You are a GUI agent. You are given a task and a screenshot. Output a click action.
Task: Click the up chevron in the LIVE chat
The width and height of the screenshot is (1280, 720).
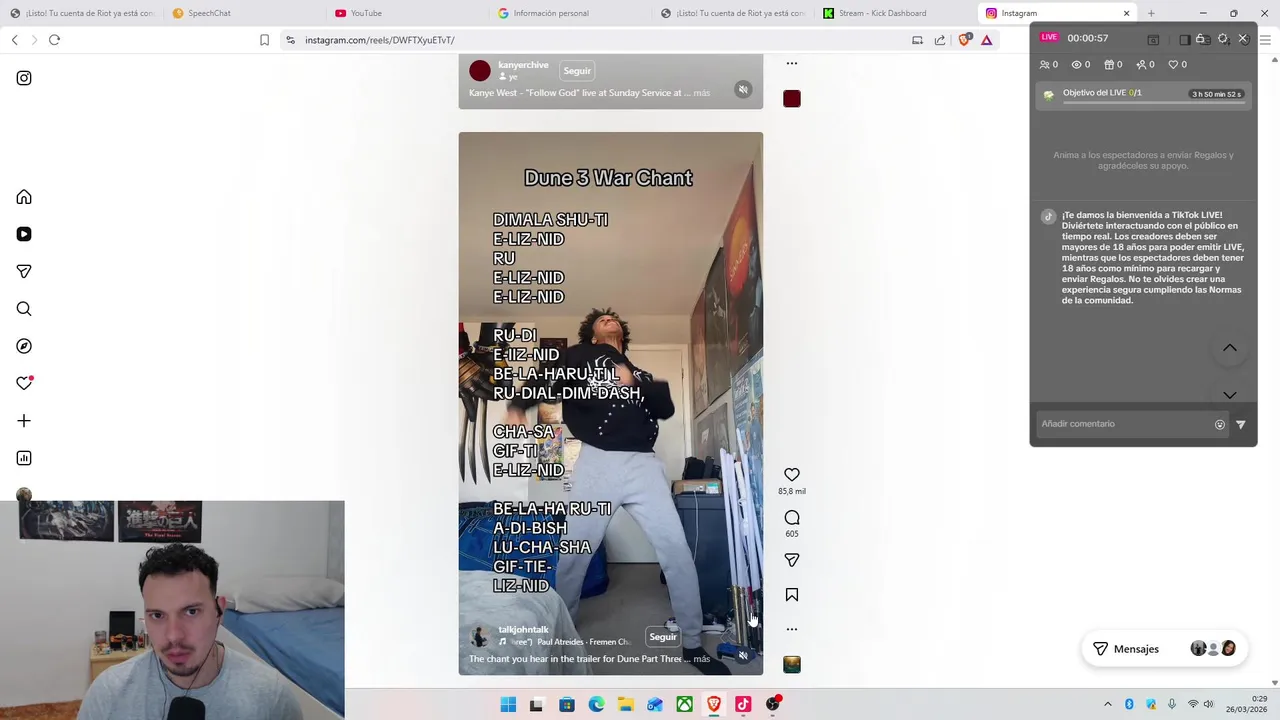point(1230,348)
